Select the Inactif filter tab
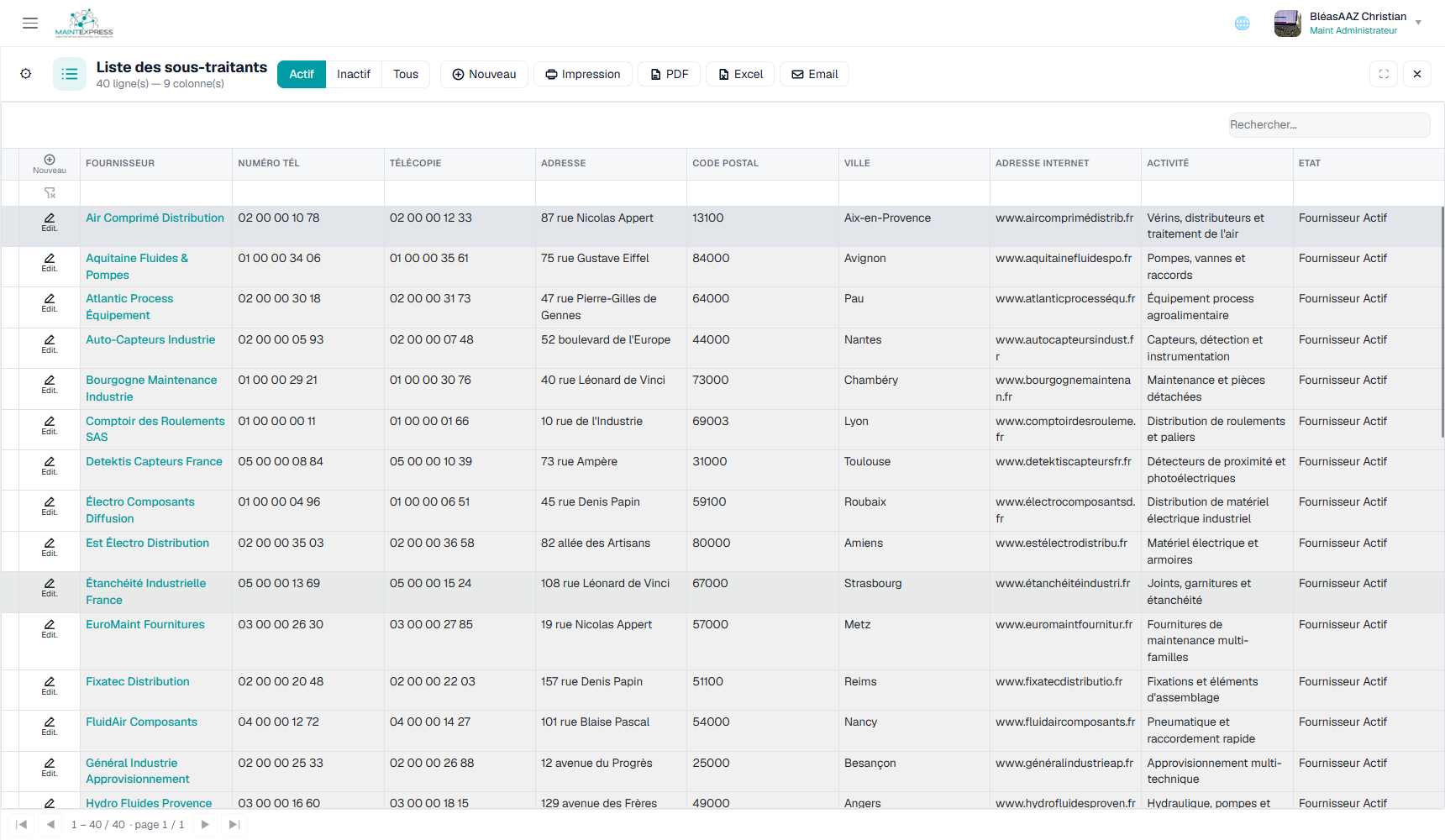This screenshot has width=1445, height=840. [354, 74]
